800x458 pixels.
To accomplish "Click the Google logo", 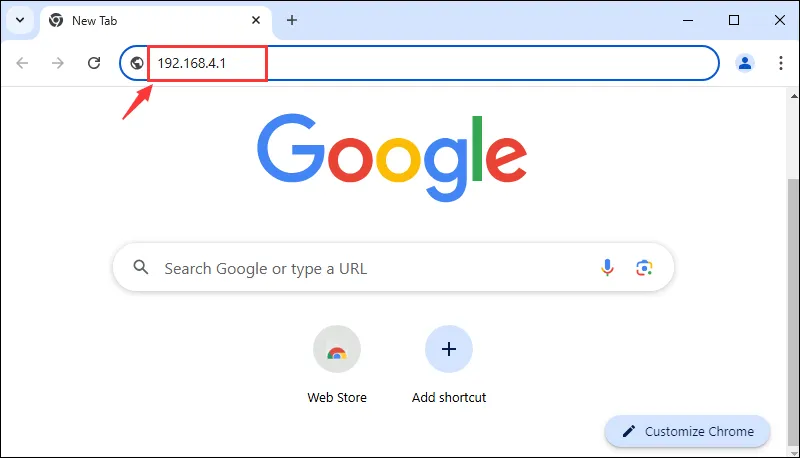I will [x=392, y=148].
